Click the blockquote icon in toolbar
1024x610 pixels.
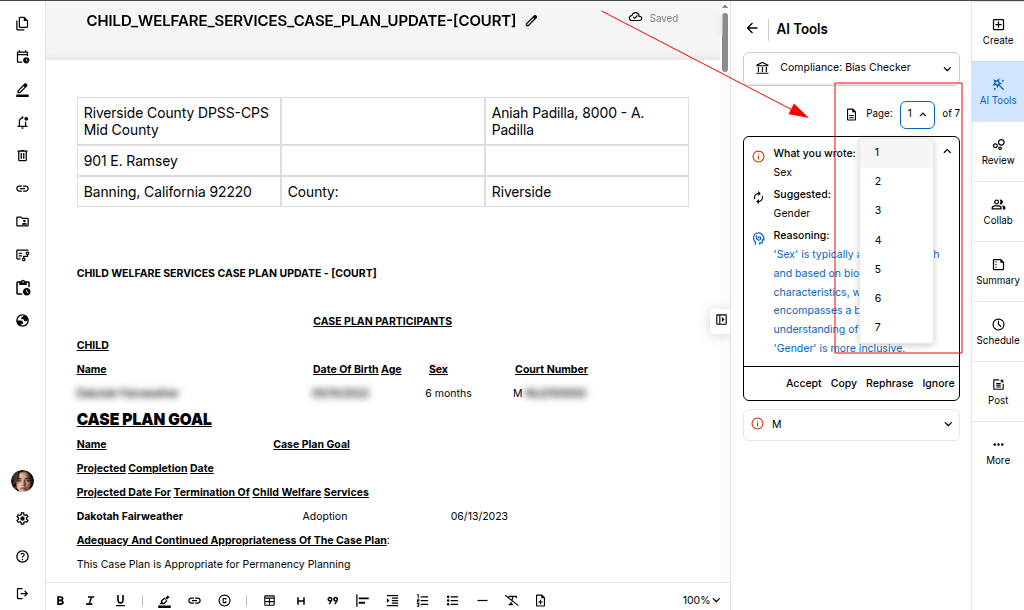332,600
